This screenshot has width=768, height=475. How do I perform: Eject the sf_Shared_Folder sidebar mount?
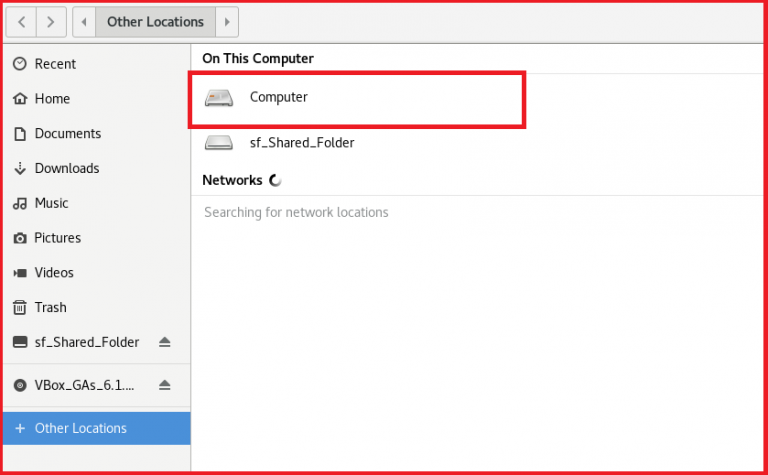pyautogui.click(x=165, y=342)
